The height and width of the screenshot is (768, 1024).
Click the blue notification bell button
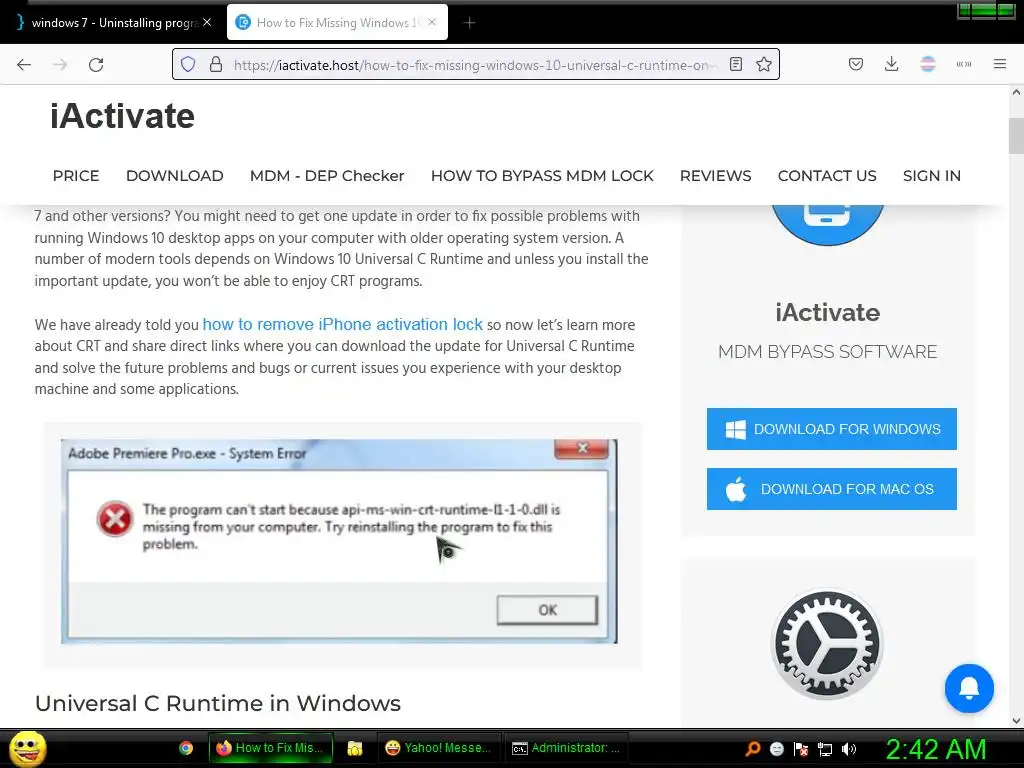[969, 688]
